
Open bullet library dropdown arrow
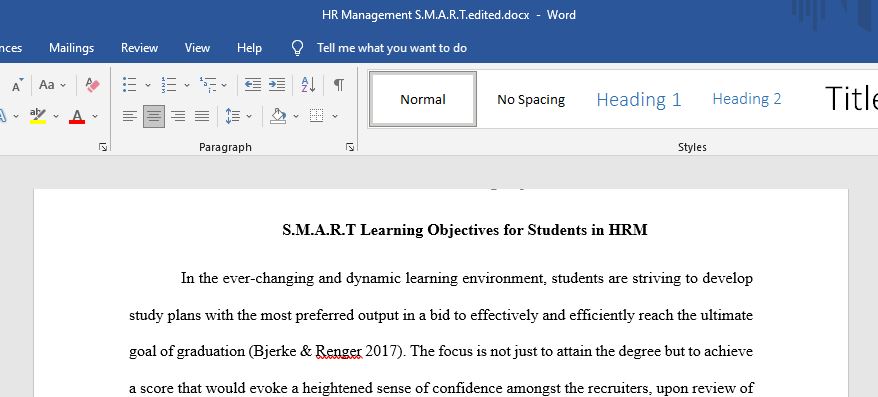click(148, 85)
